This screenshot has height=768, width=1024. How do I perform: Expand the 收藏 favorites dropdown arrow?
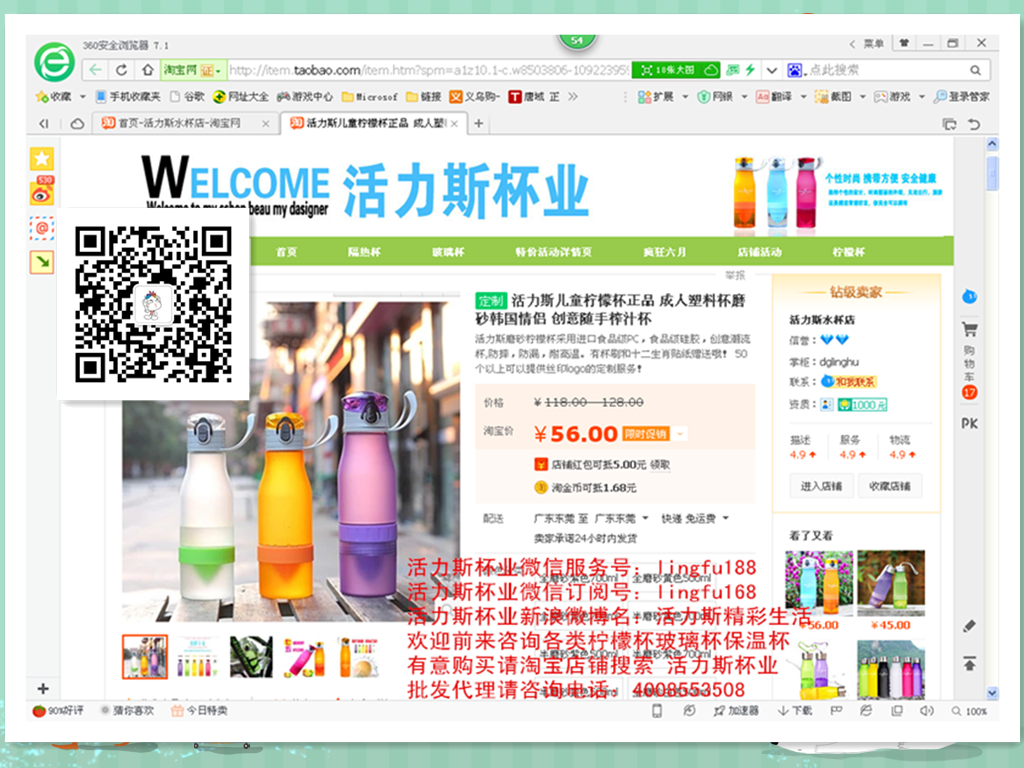[83, 97]
